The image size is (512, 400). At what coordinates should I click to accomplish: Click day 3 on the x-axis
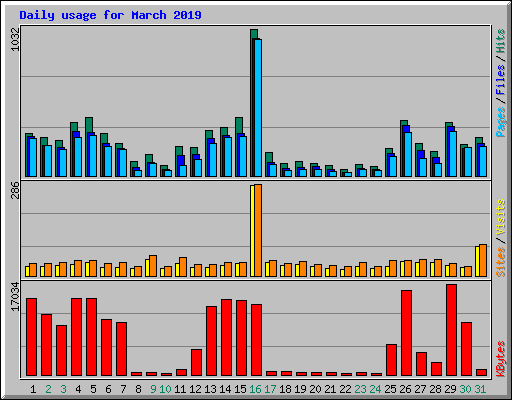pos(63,389)
